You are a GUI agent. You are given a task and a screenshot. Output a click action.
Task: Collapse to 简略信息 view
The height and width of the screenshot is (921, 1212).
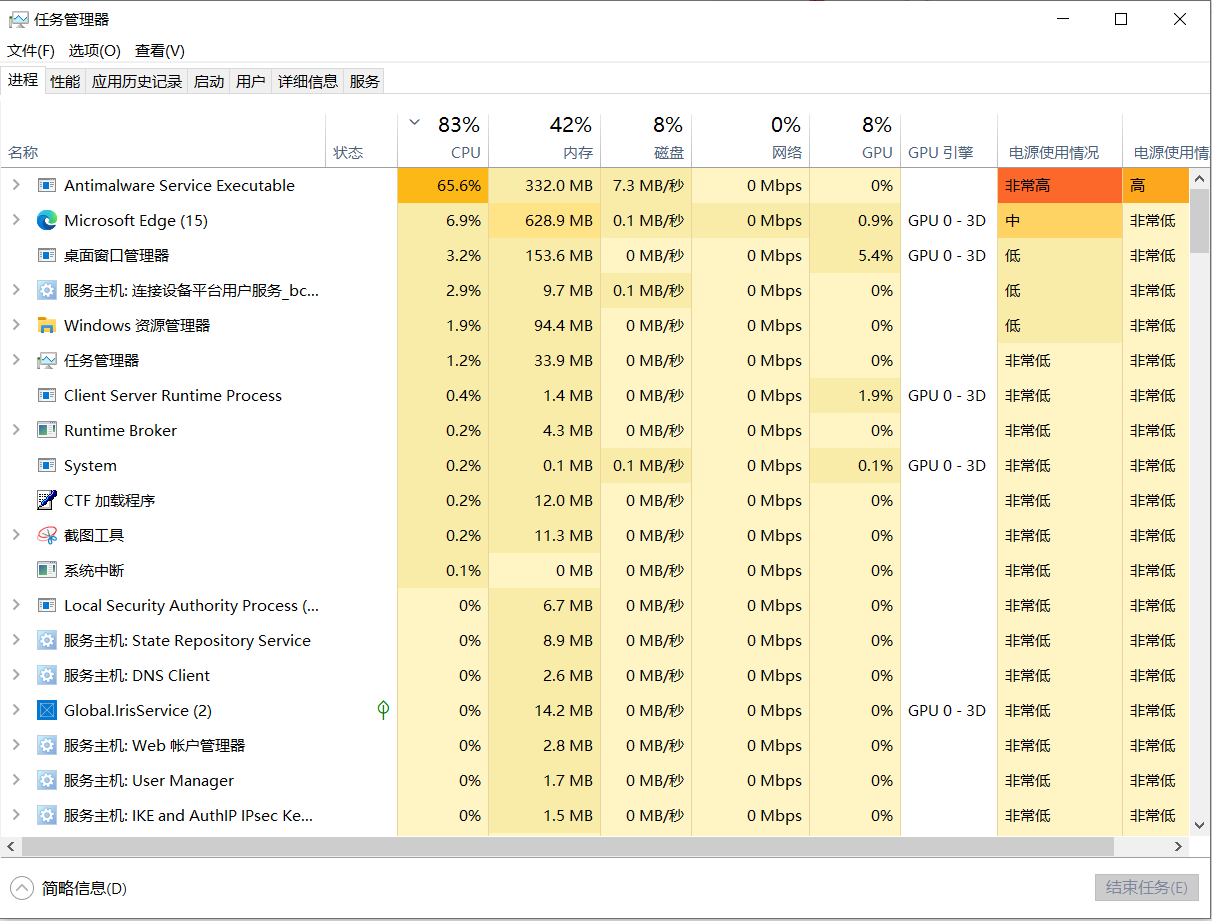[68, 888]
